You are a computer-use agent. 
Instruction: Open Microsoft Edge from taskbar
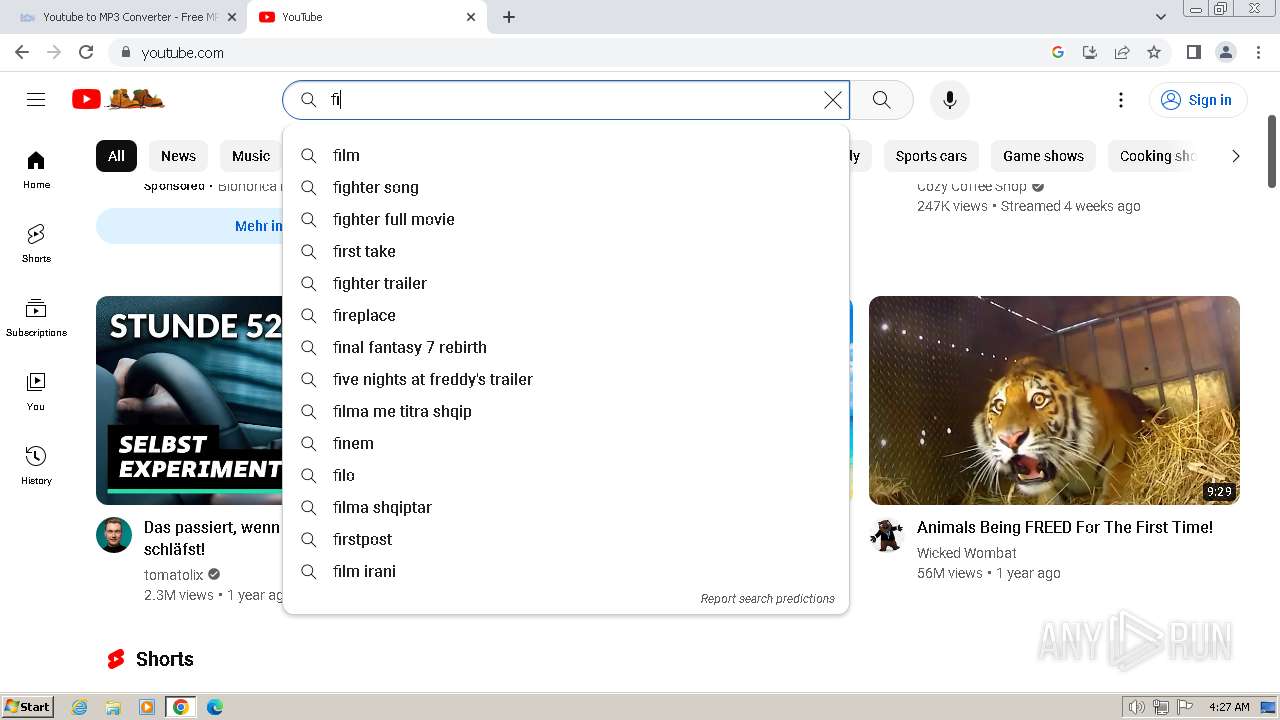pos(214,707)
